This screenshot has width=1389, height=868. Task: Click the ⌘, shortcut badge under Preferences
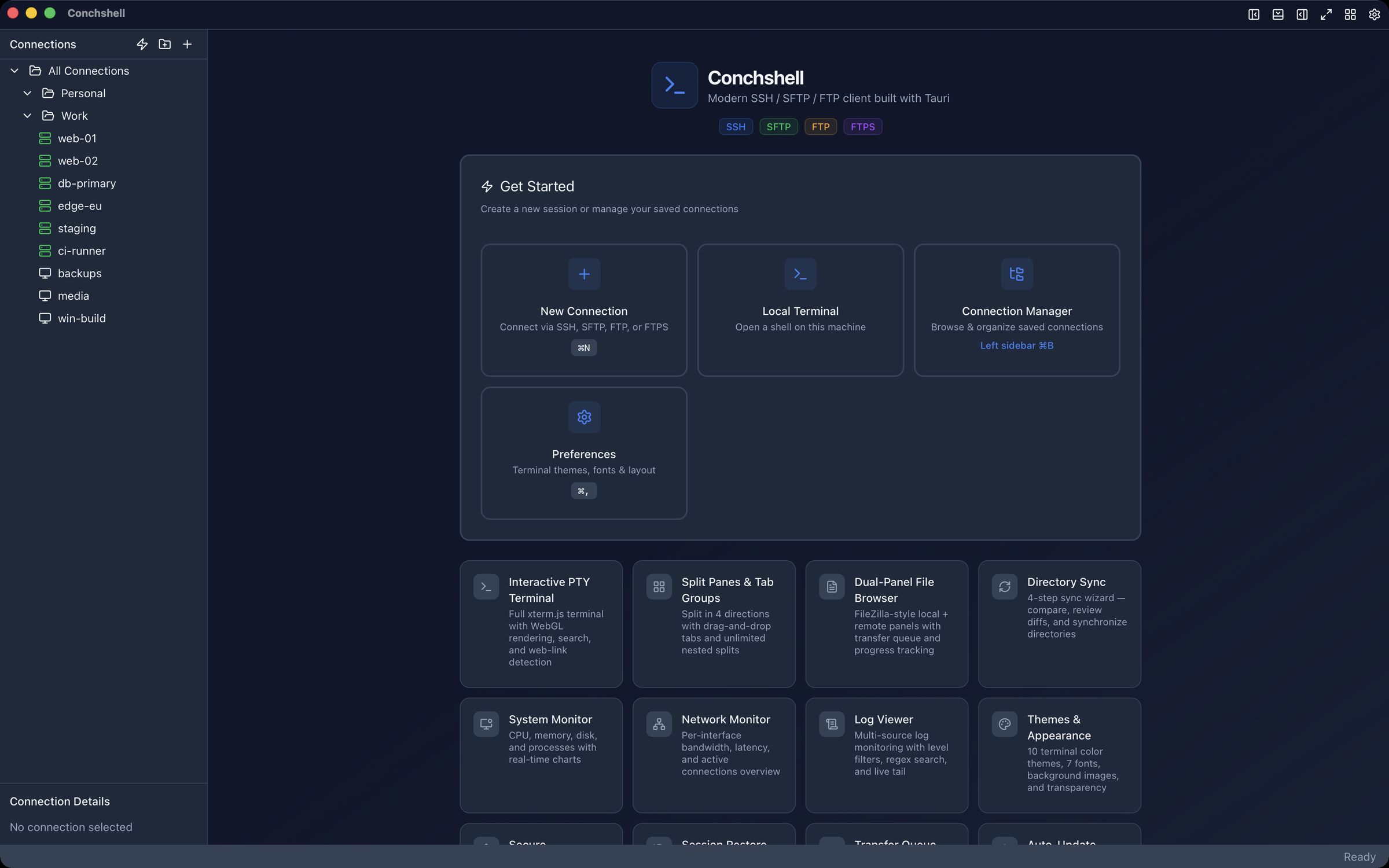584,491
